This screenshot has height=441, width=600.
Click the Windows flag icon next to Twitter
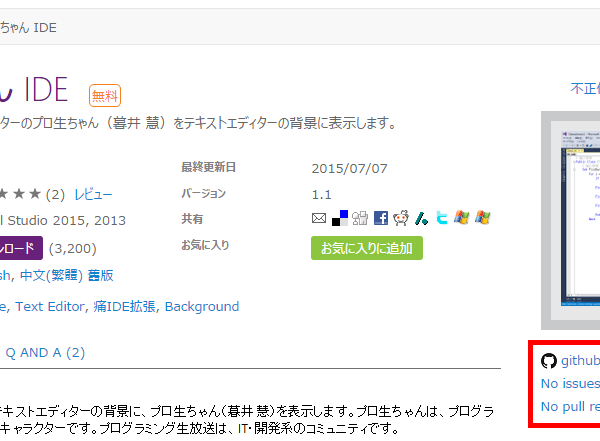click(x=462, y=217)
